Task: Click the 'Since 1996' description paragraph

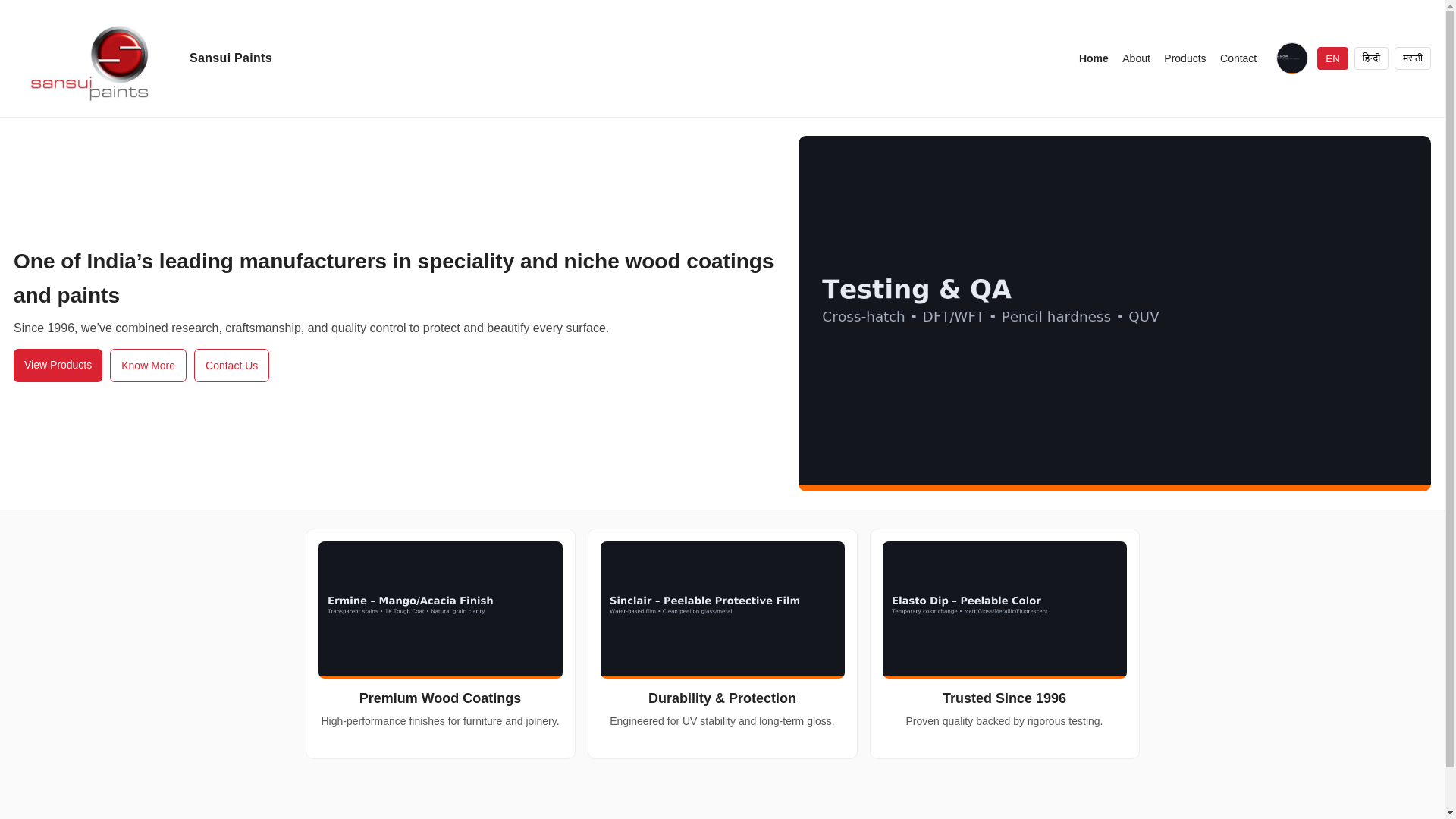Action: (311, 328)
